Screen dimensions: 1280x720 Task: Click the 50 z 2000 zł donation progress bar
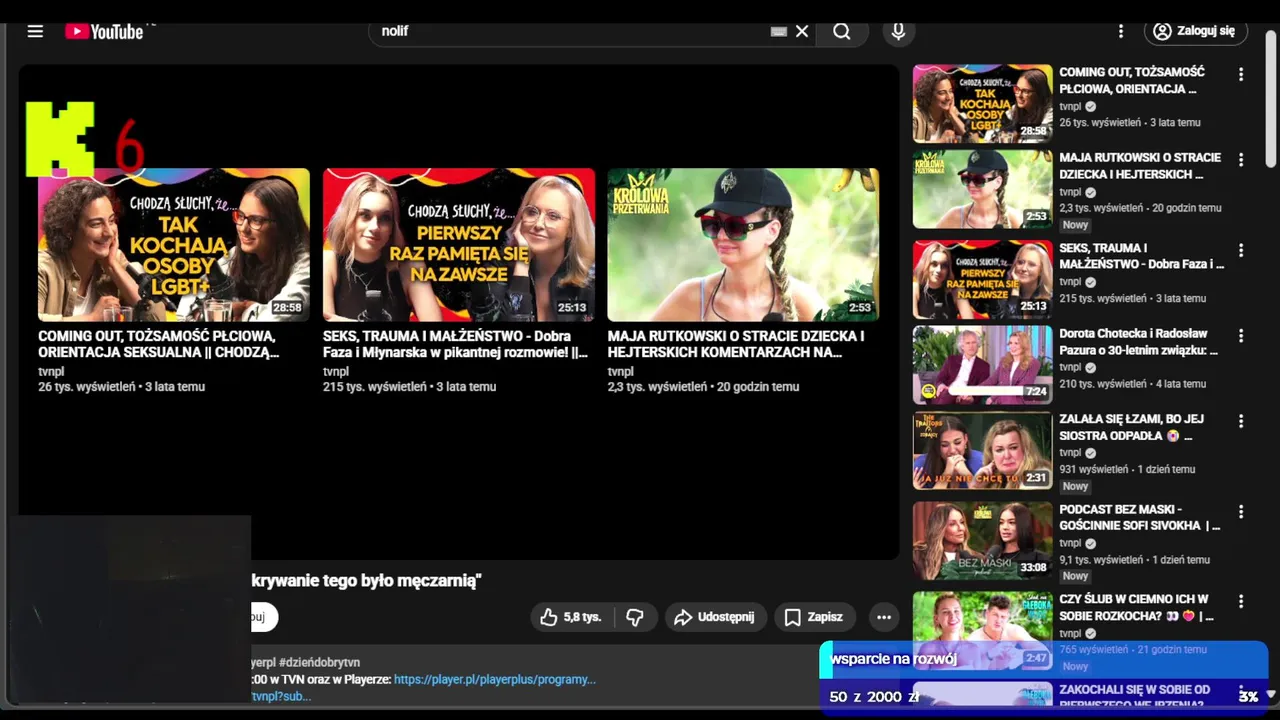click(x=1044, y=697)
